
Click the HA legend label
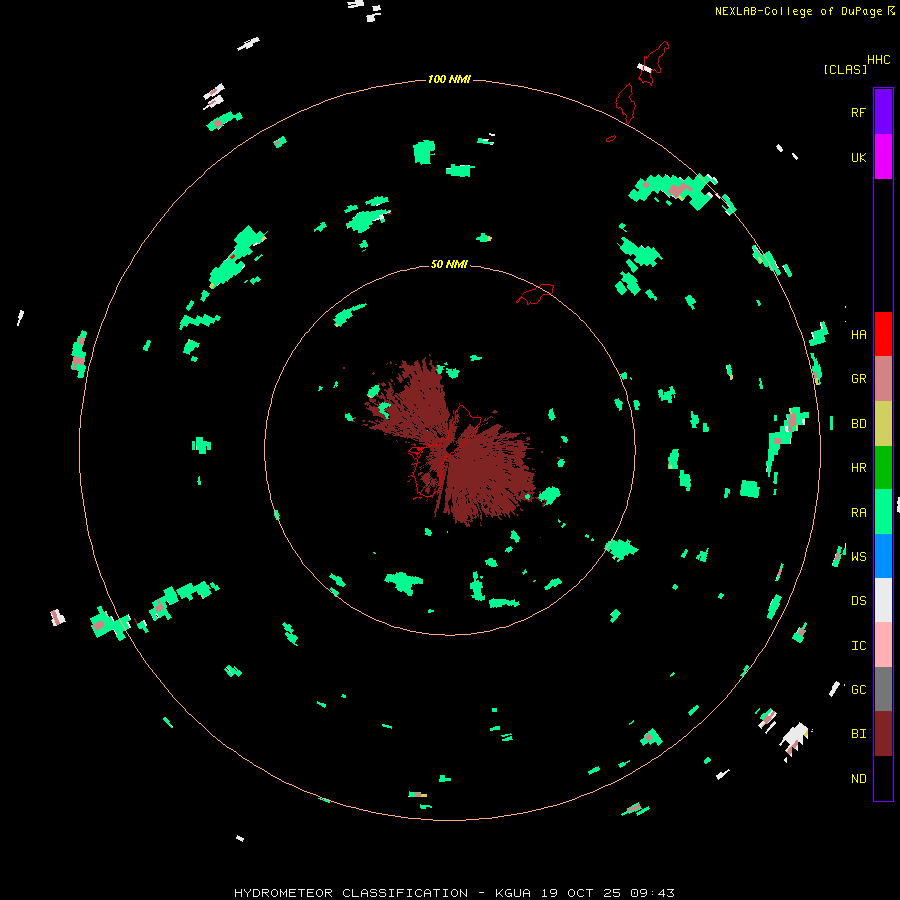tap(858, 334)
